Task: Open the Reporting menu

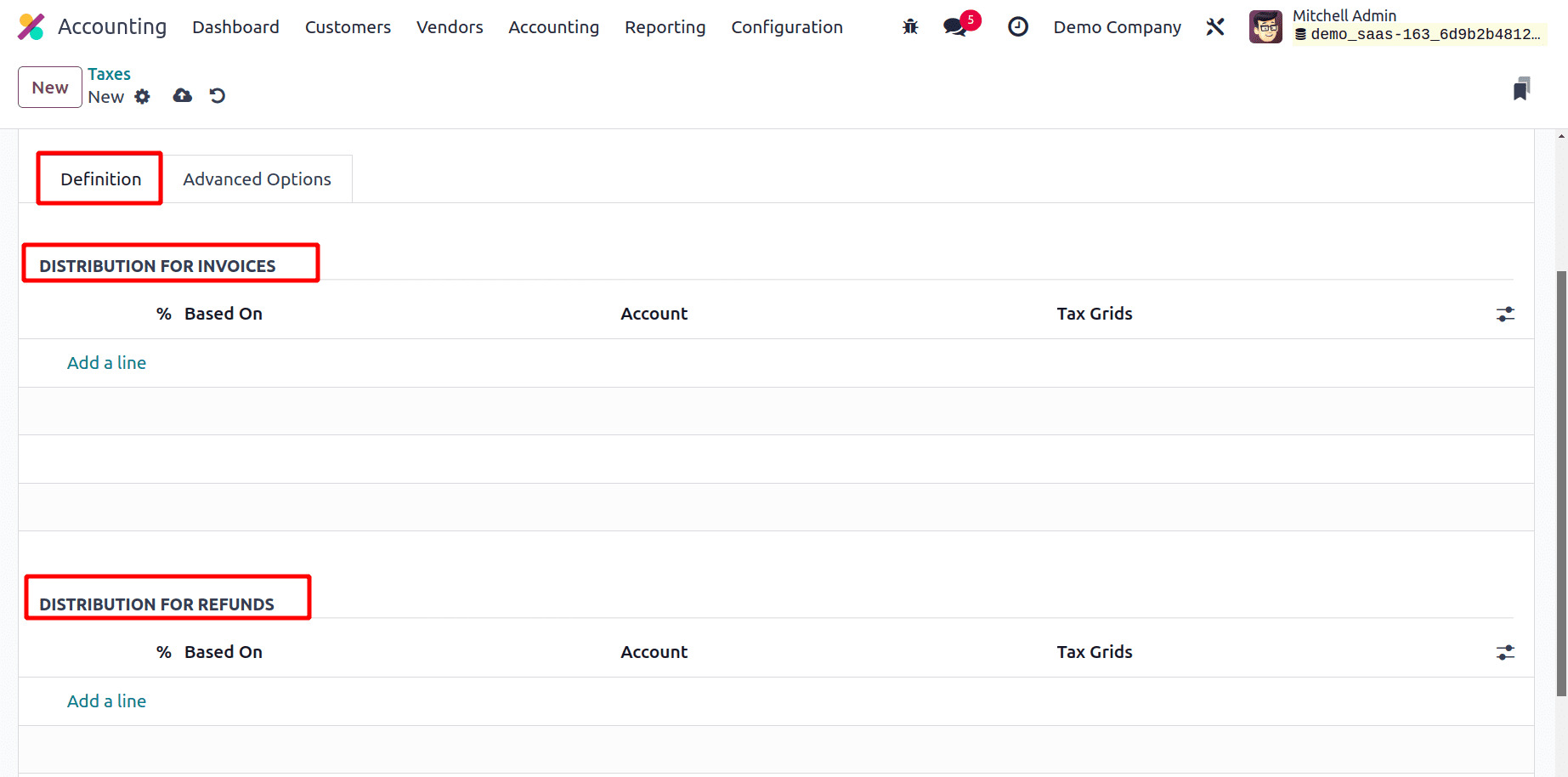Action: point(665,27)
